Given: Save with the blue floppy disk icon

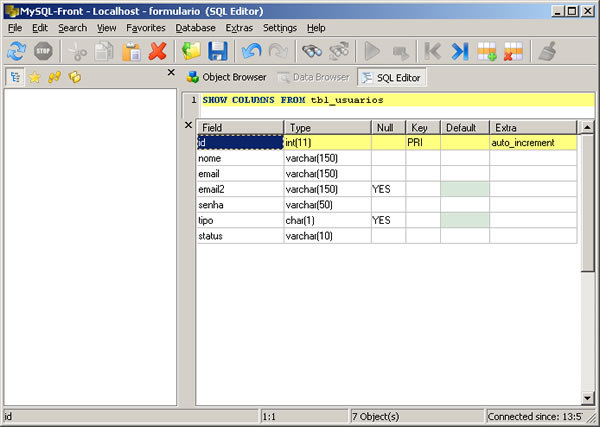Looking at the screenshot, I should (218, 51).
